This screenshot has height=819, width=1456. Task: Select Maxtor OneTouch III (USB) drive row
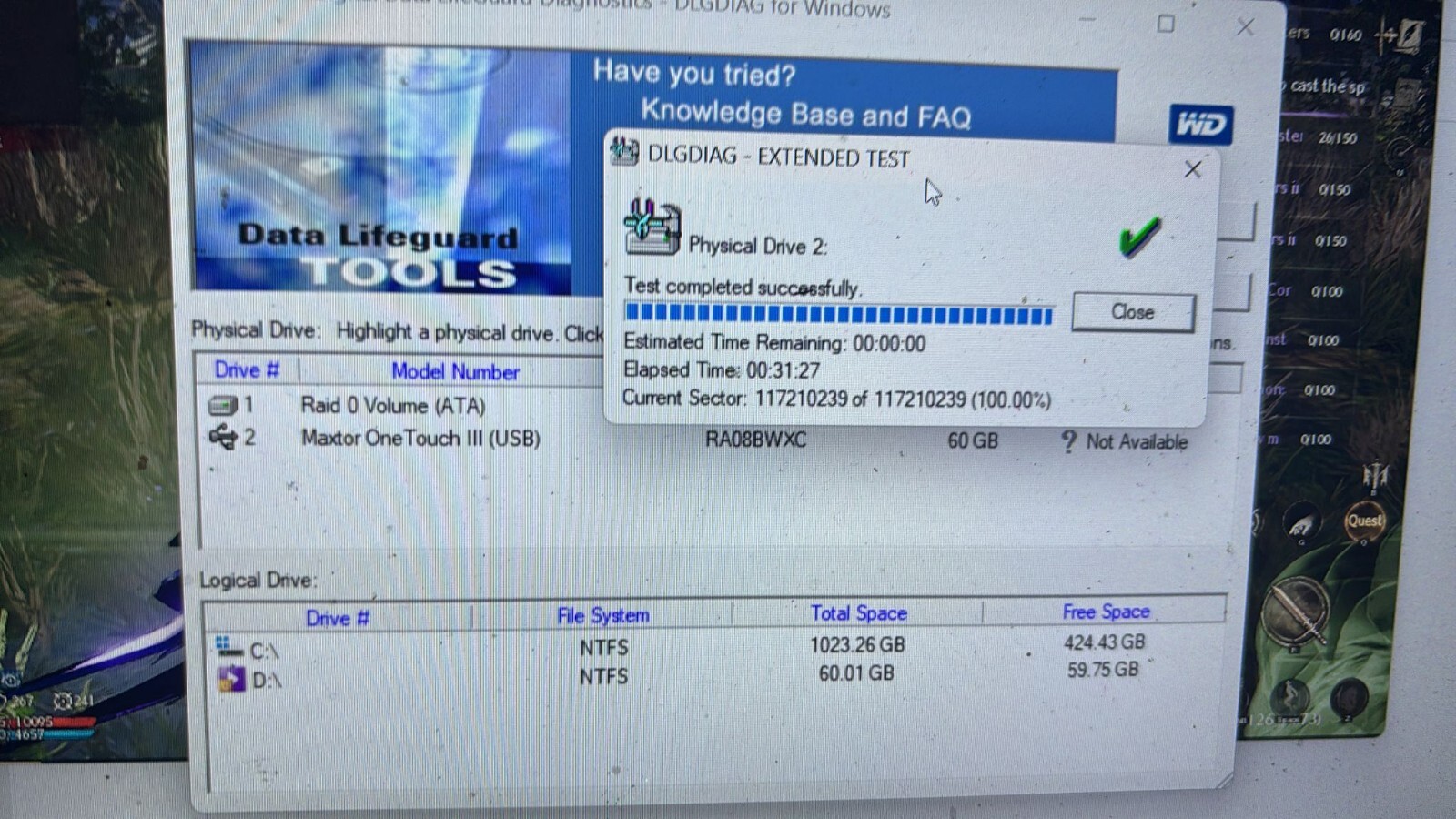(699, 440)
